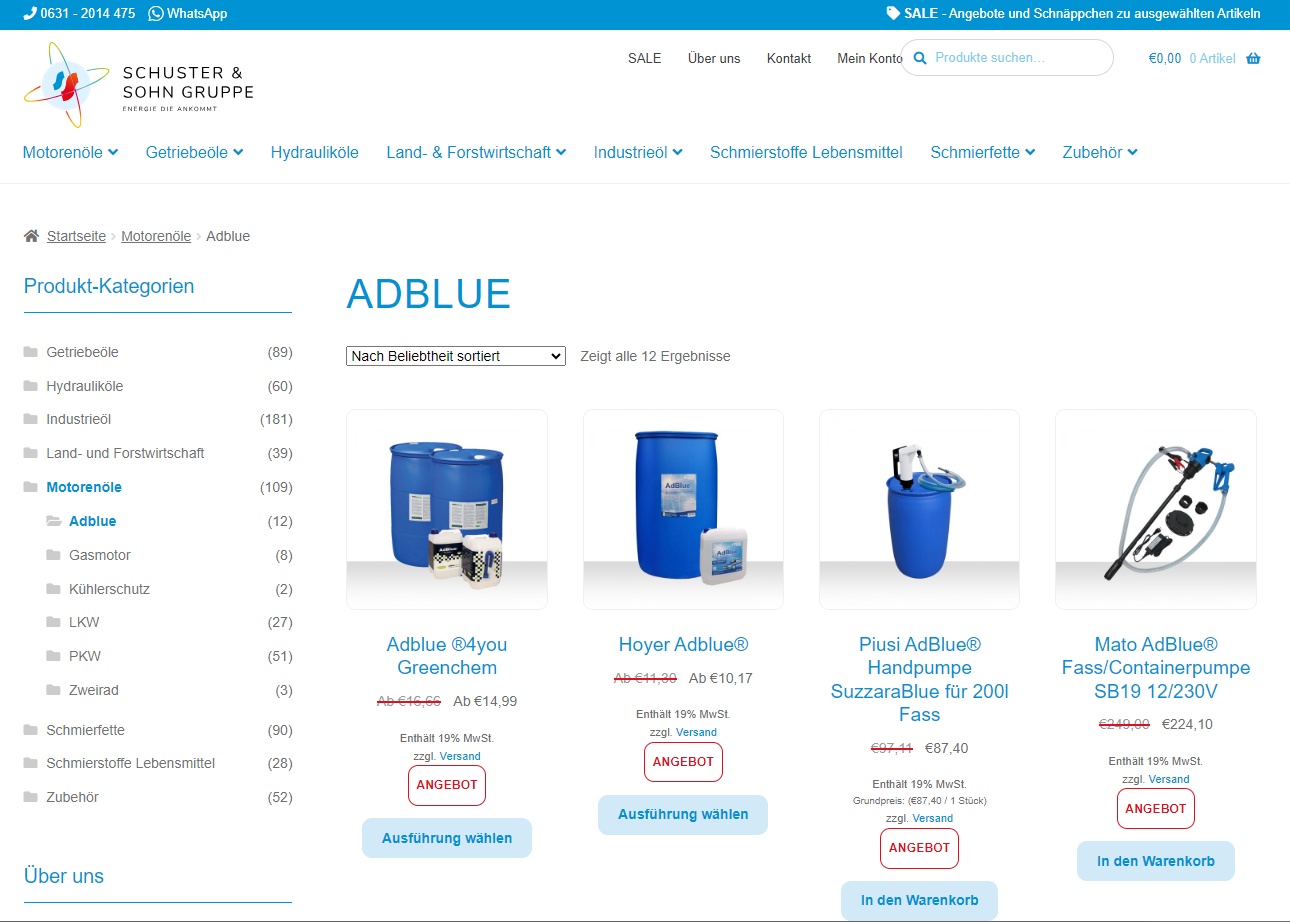This screenshot has width=1290, height=922.
Task: Open the shopping cart icon
Action: coord(1252,58)
